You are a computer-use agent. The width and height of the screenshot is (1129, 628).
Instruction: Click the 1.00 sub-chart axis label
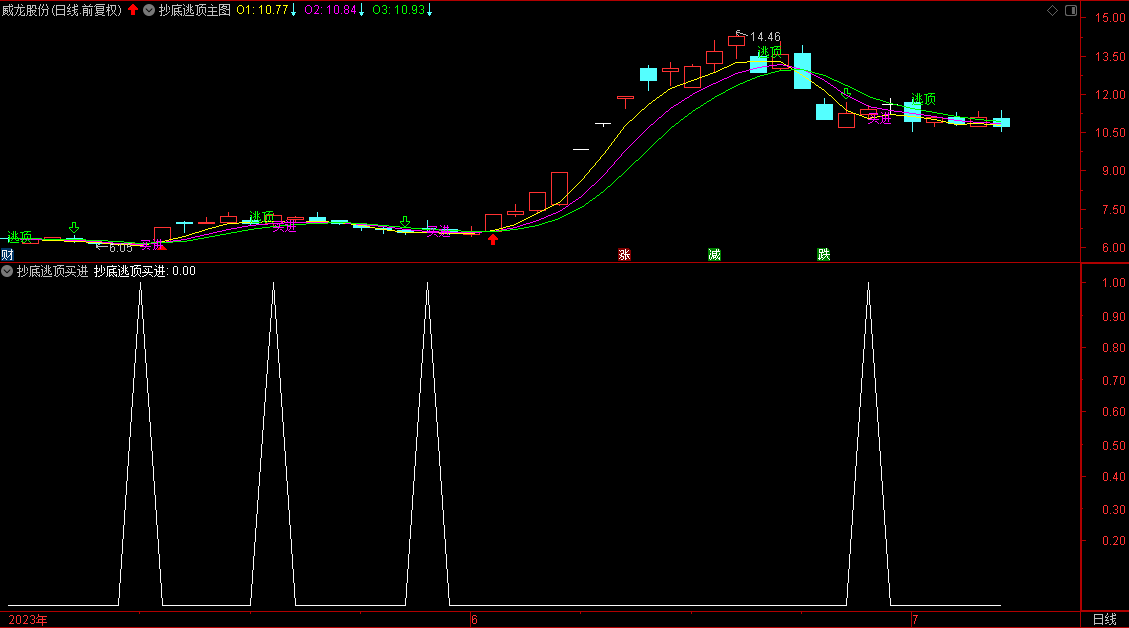tap(1113, 283)
